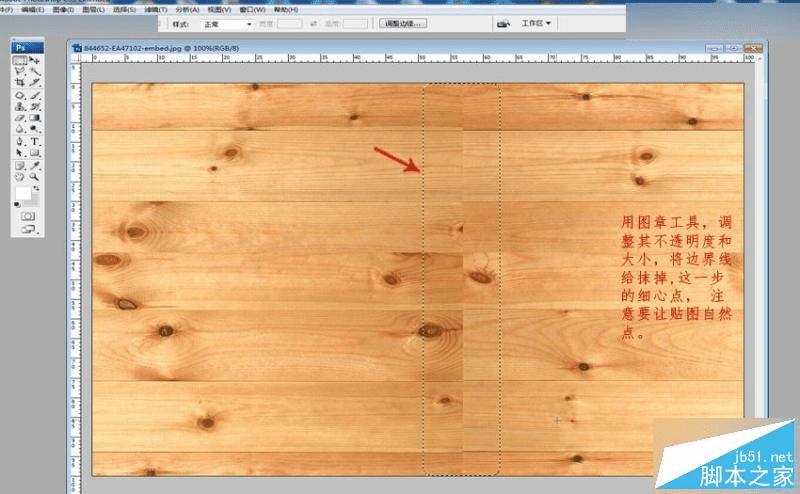Select the Eyedropper tool
This screenshot has height=494, width=800.
coord(35,166)
